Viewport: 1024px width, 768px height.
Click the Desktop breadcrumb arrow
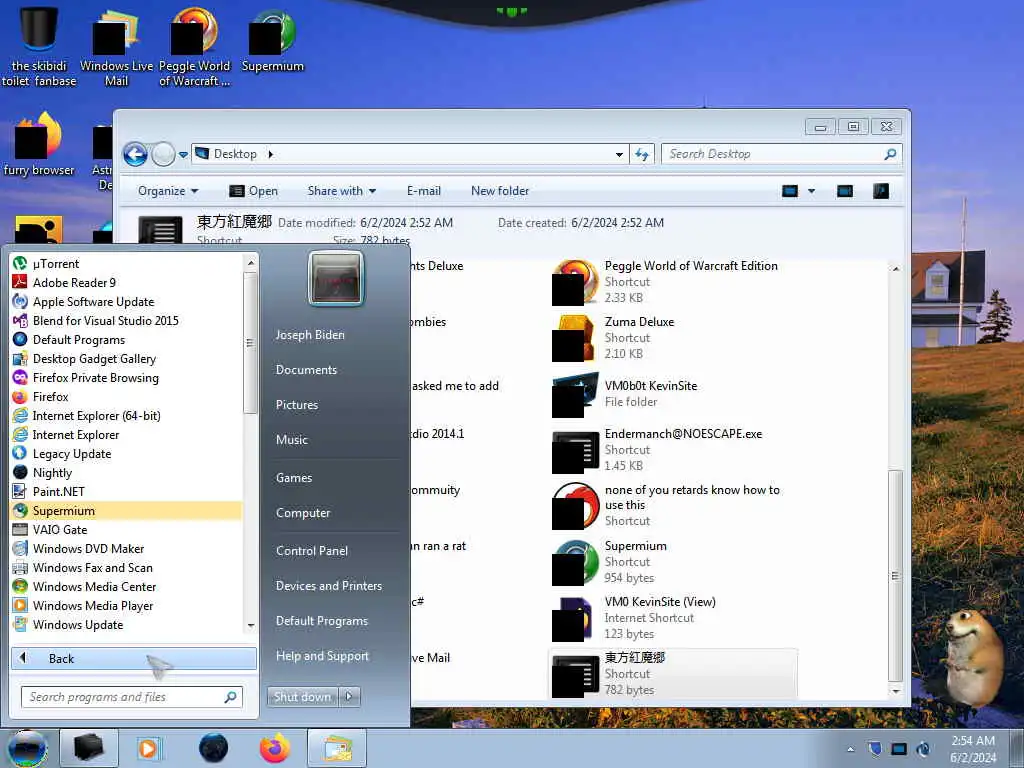(270, 154)
